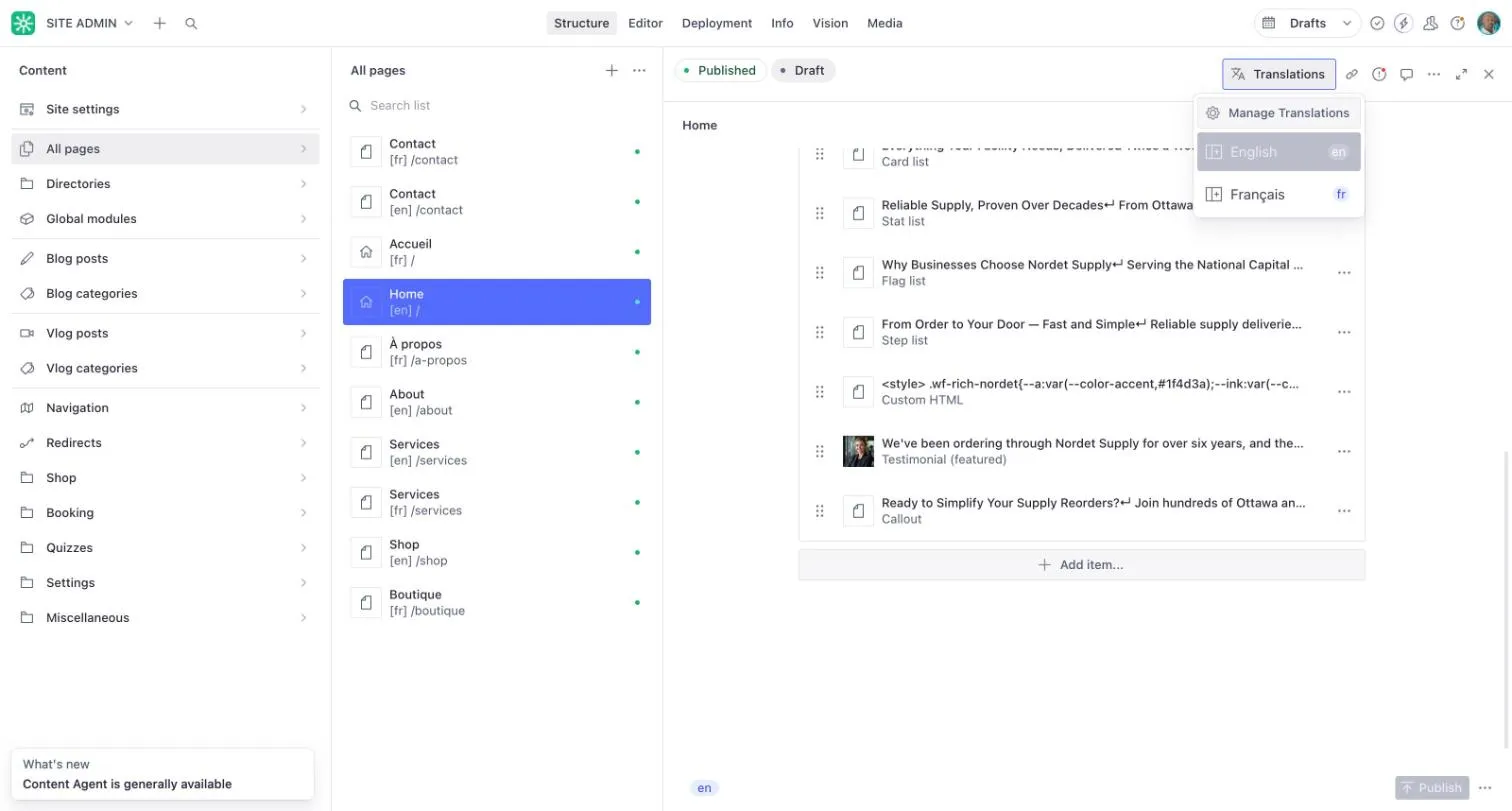Click the Add item... button

pos(1081,565)
